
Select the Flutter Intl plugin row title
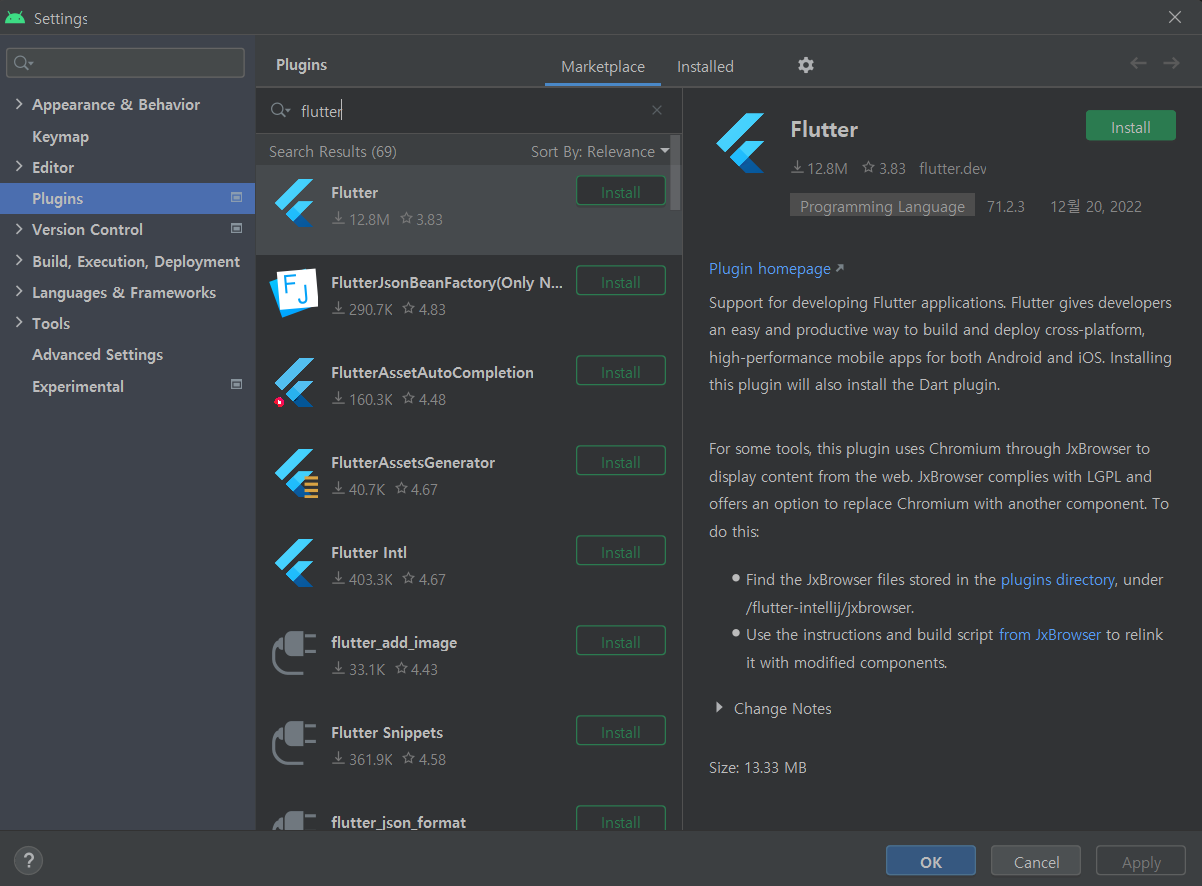pyautogui.click(x=369, y=552)
